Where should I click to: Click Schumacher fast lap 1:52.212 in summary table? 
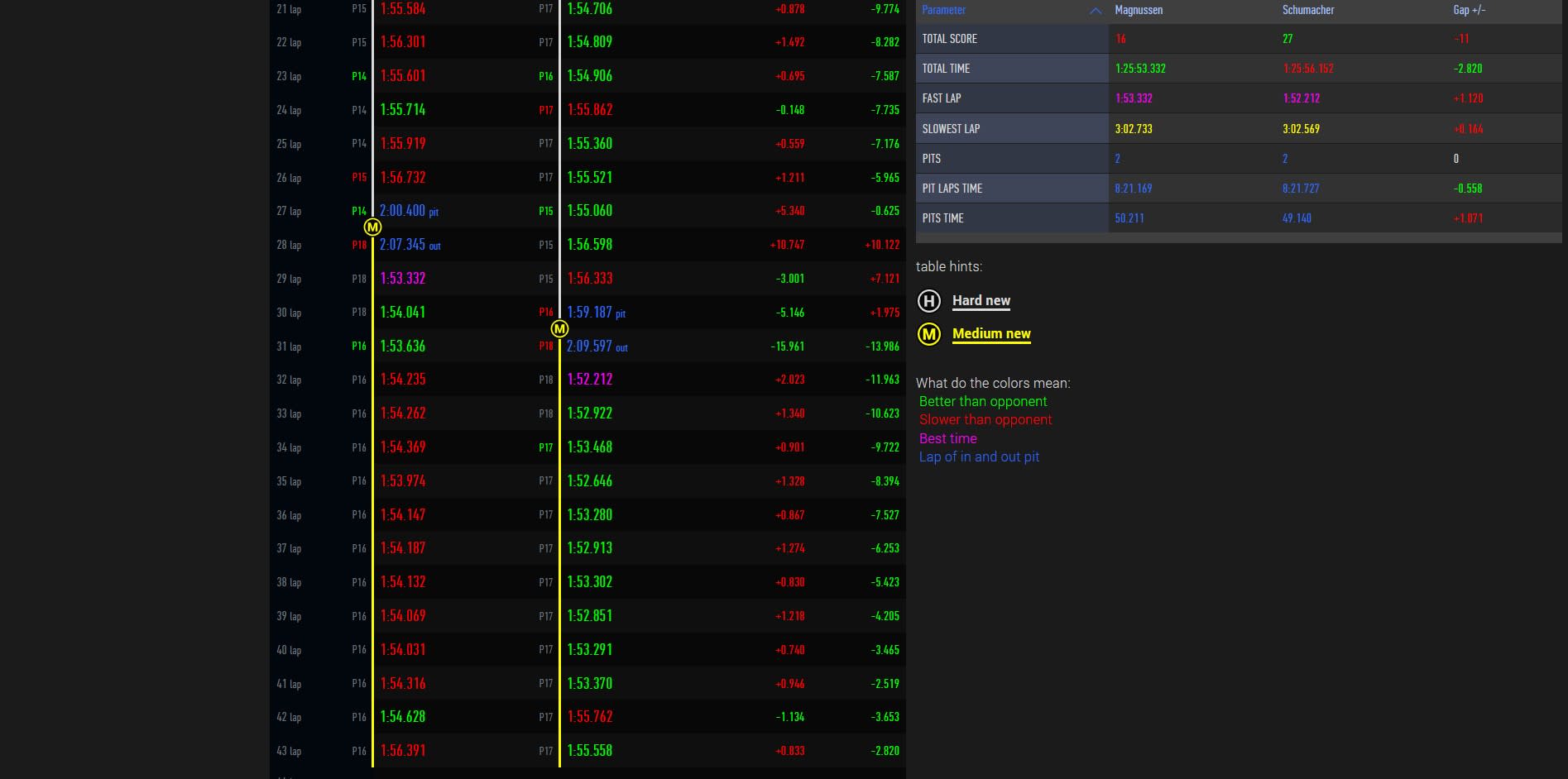[x=1302, y=98]
